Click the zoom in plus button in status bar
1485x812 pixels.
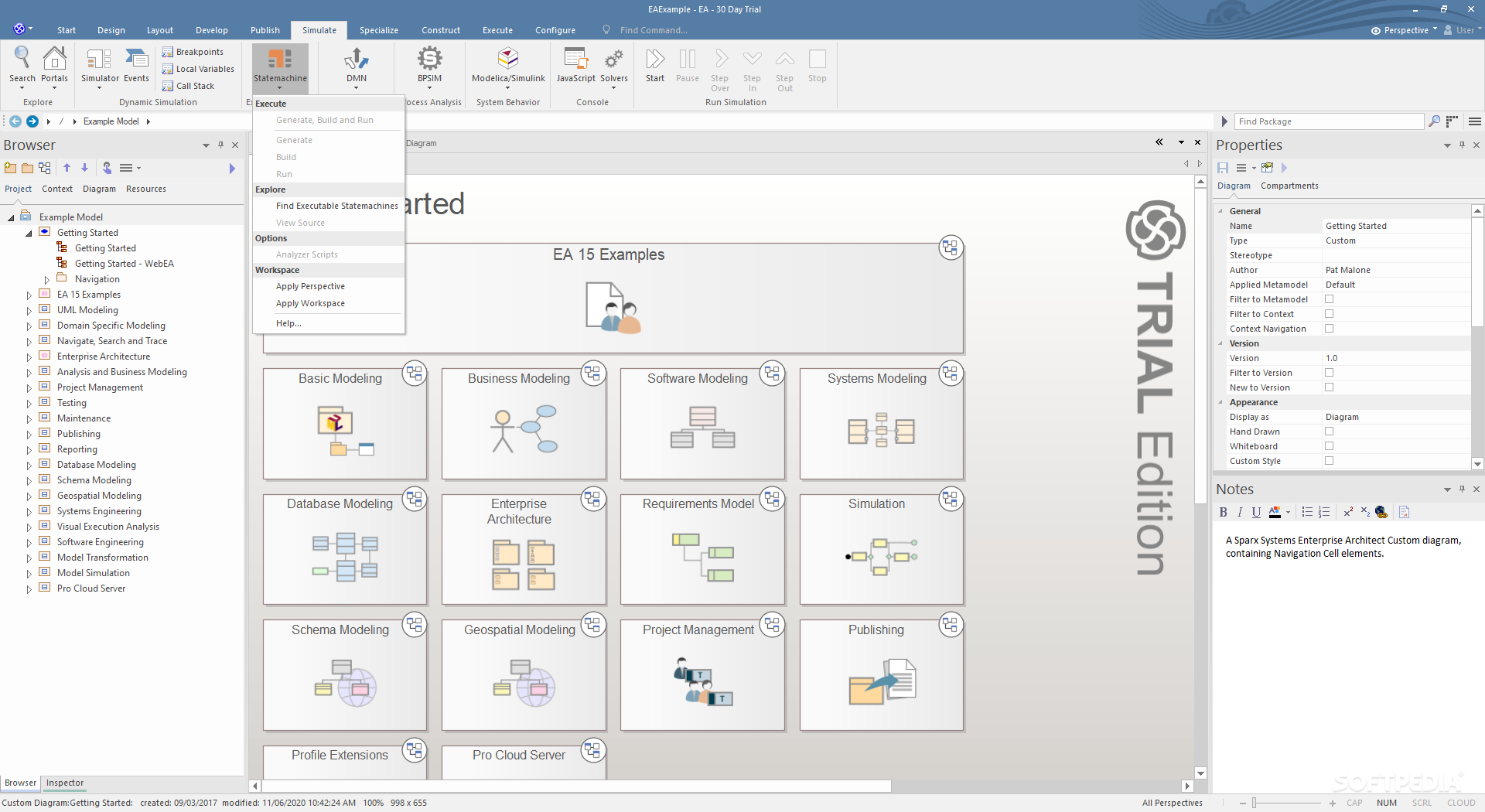click(x=1333, y=803)
